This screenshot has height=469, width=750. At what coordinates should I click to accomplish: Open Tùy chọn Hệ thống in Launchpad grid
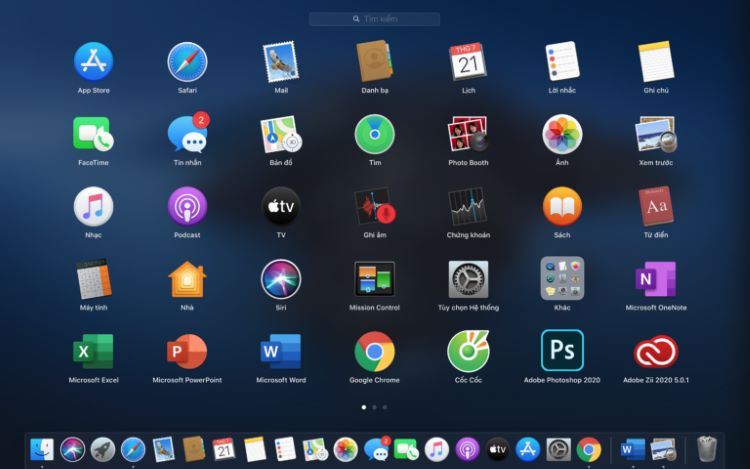468,279
